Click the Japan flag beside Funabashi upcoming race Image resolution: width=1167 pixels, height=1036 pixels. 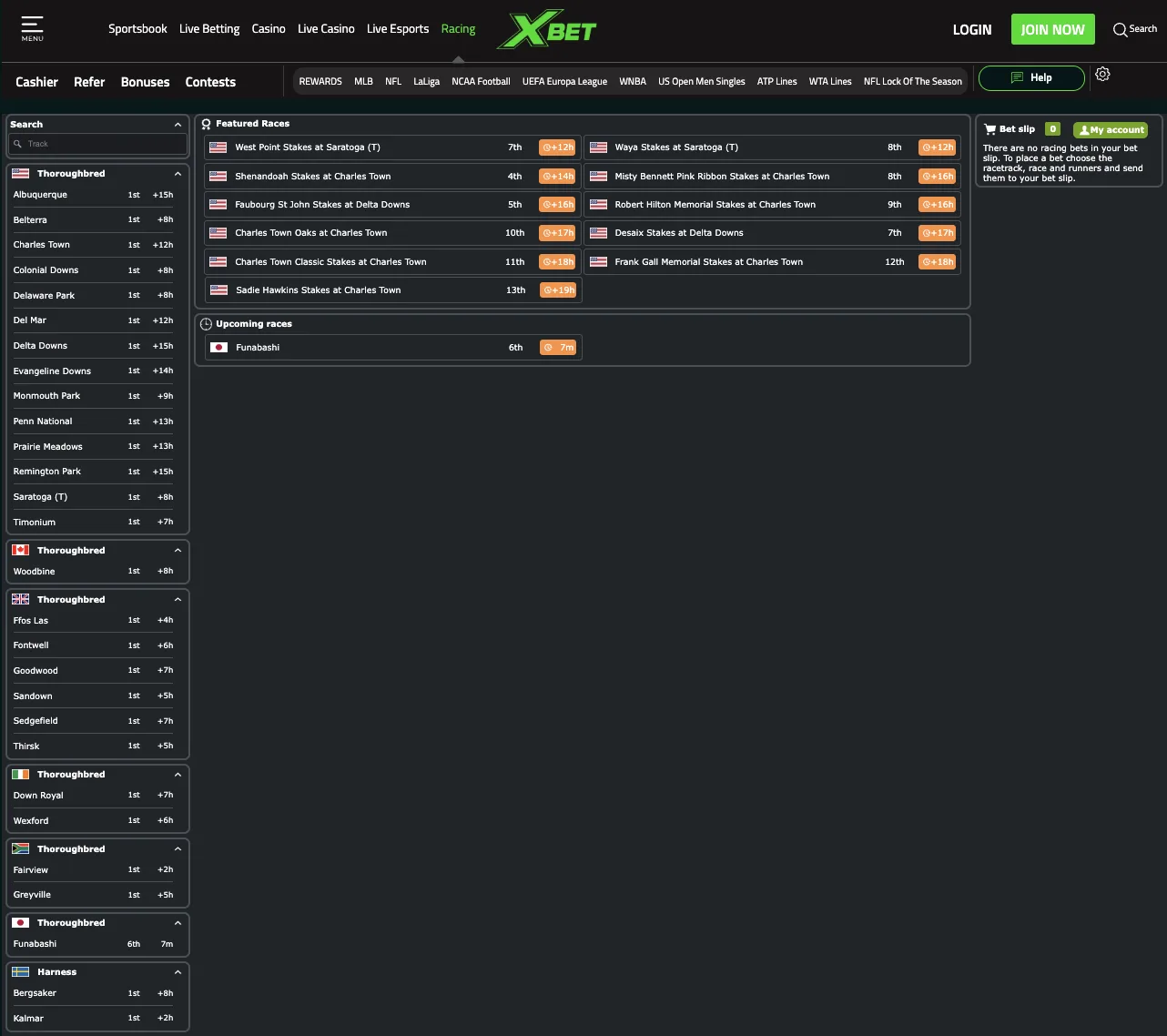click(218, 348)
